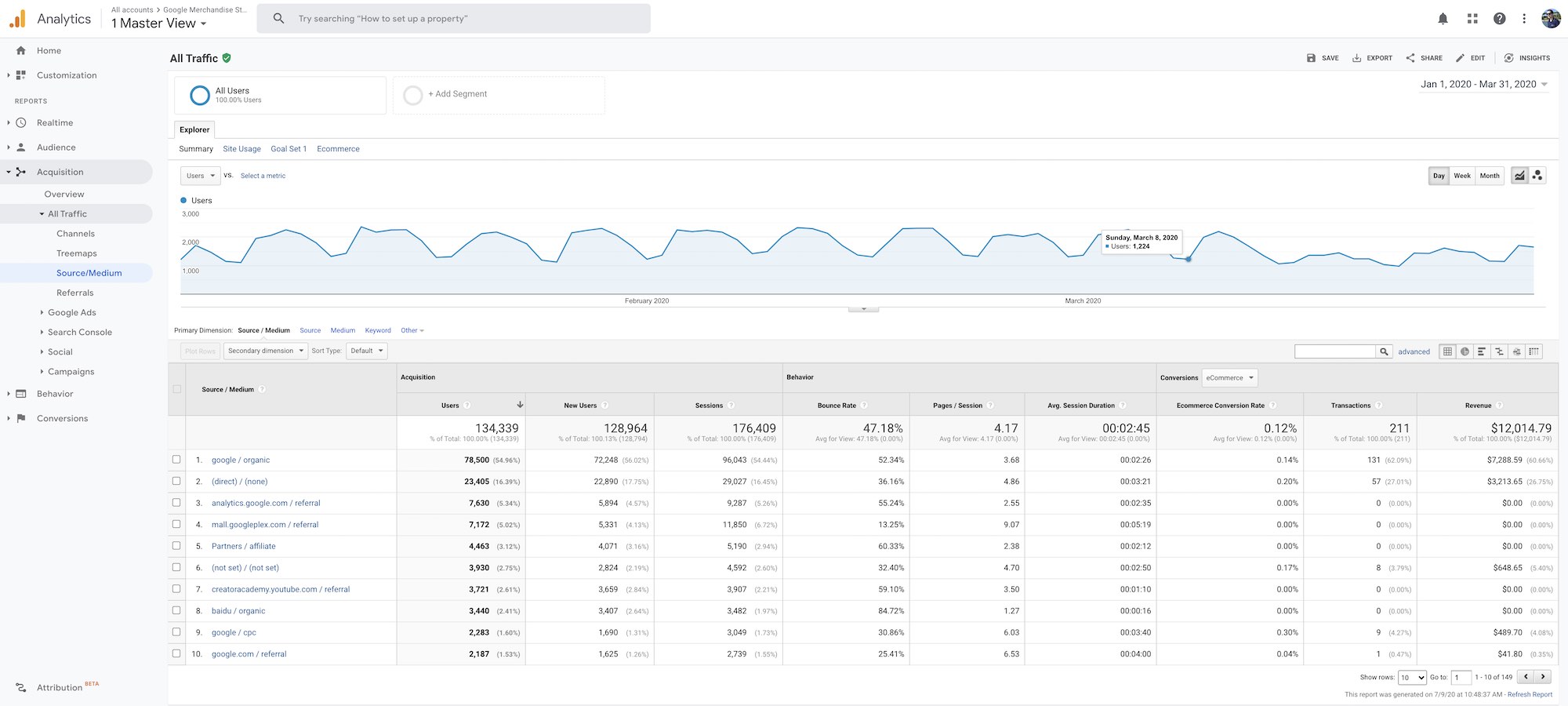Open the Show rows dropdown

pos(1412,677)
